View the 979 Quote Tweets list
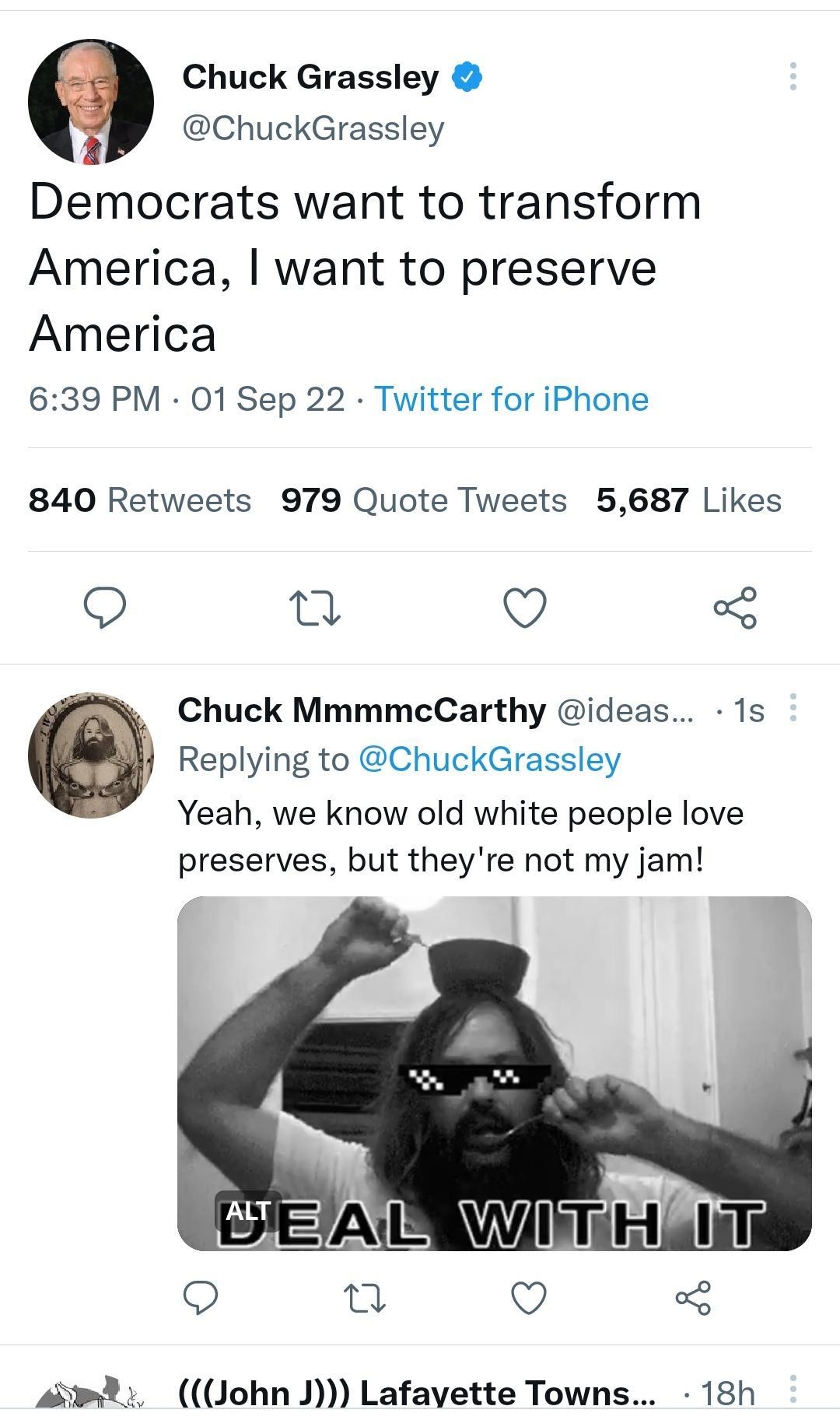 (424, 499)
